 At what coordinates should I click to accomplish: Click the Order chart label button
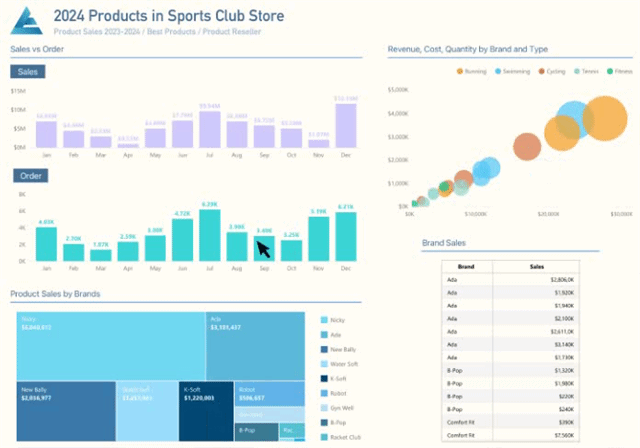click(29, 176)
